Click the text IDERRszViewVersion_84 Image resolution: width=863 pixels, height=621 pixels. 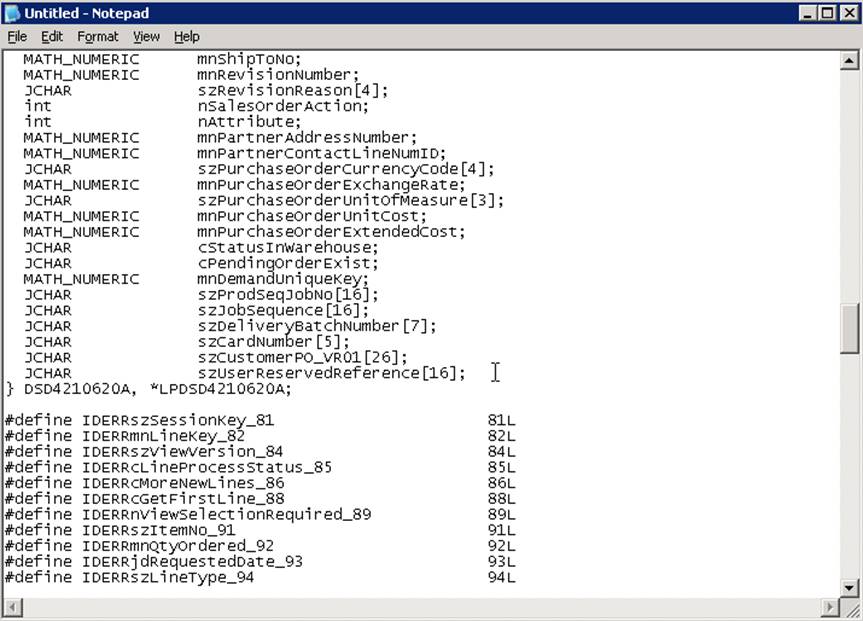point(182,451)
